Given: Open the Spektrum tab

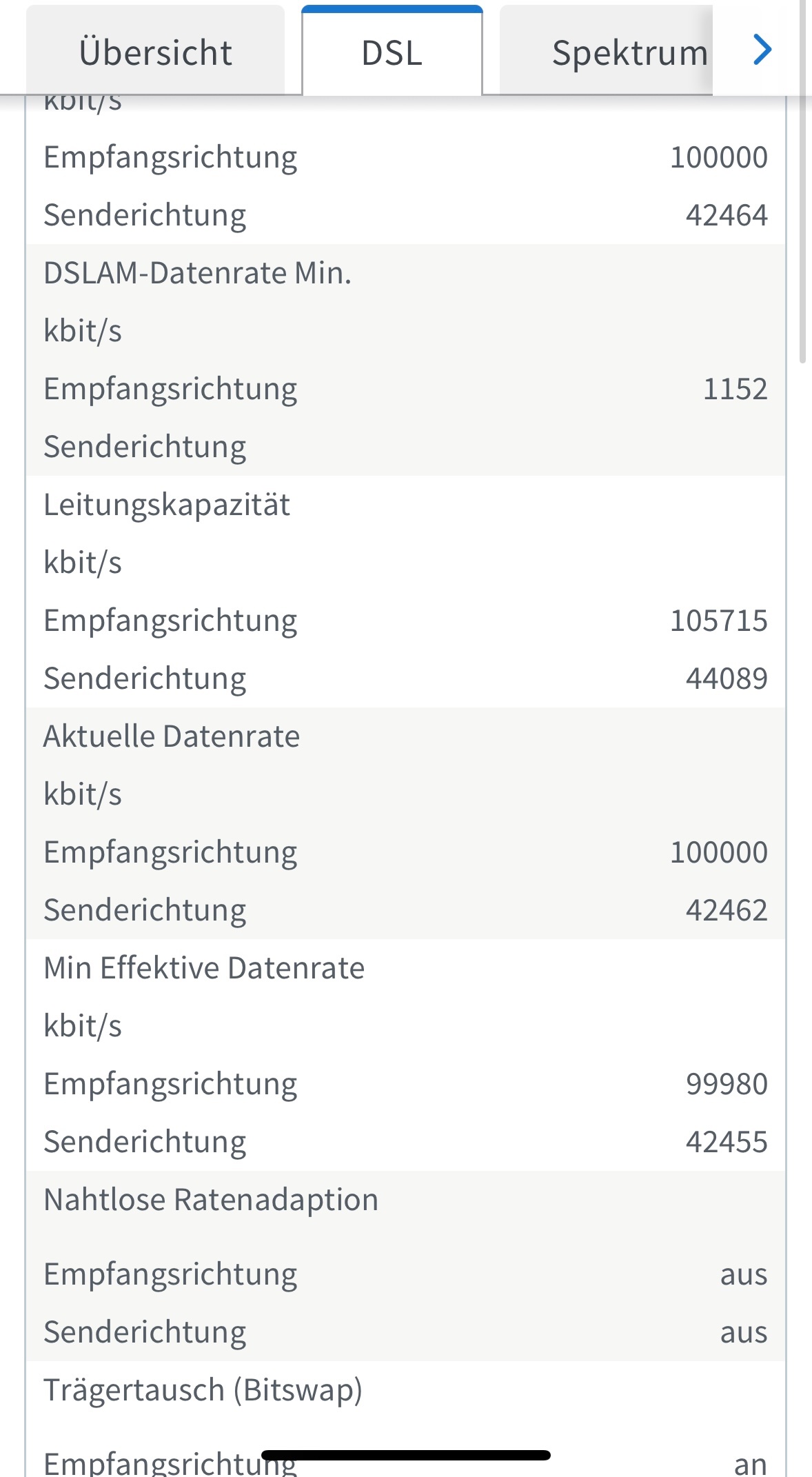Looking at the screenshot, I should 607,51.
